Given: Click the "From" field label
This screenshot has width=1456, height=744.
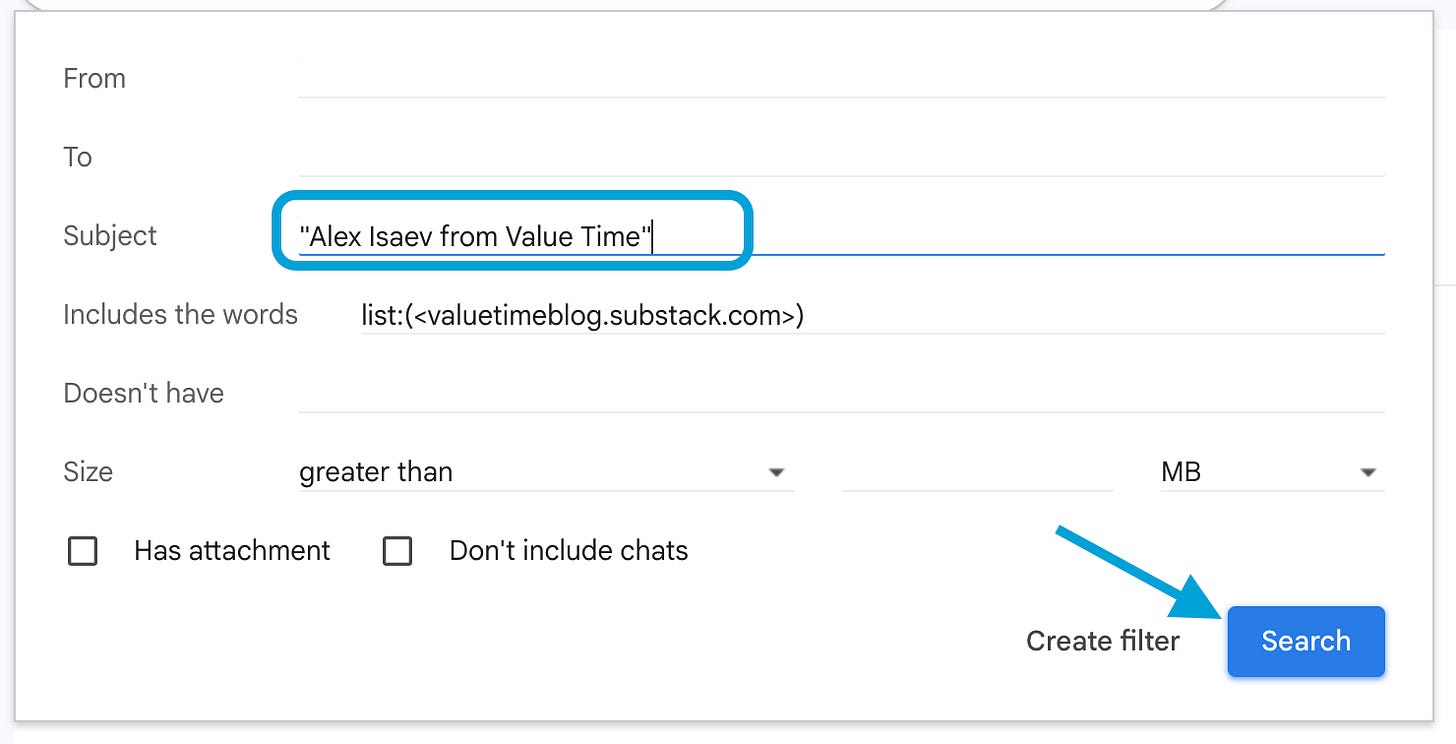Looking at the screenshot, I should point(94,78).
